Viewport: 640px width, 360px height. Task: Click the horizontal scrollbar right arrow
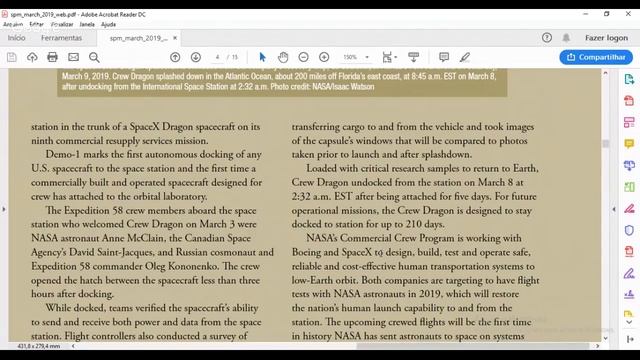click(x=598, y=346)
